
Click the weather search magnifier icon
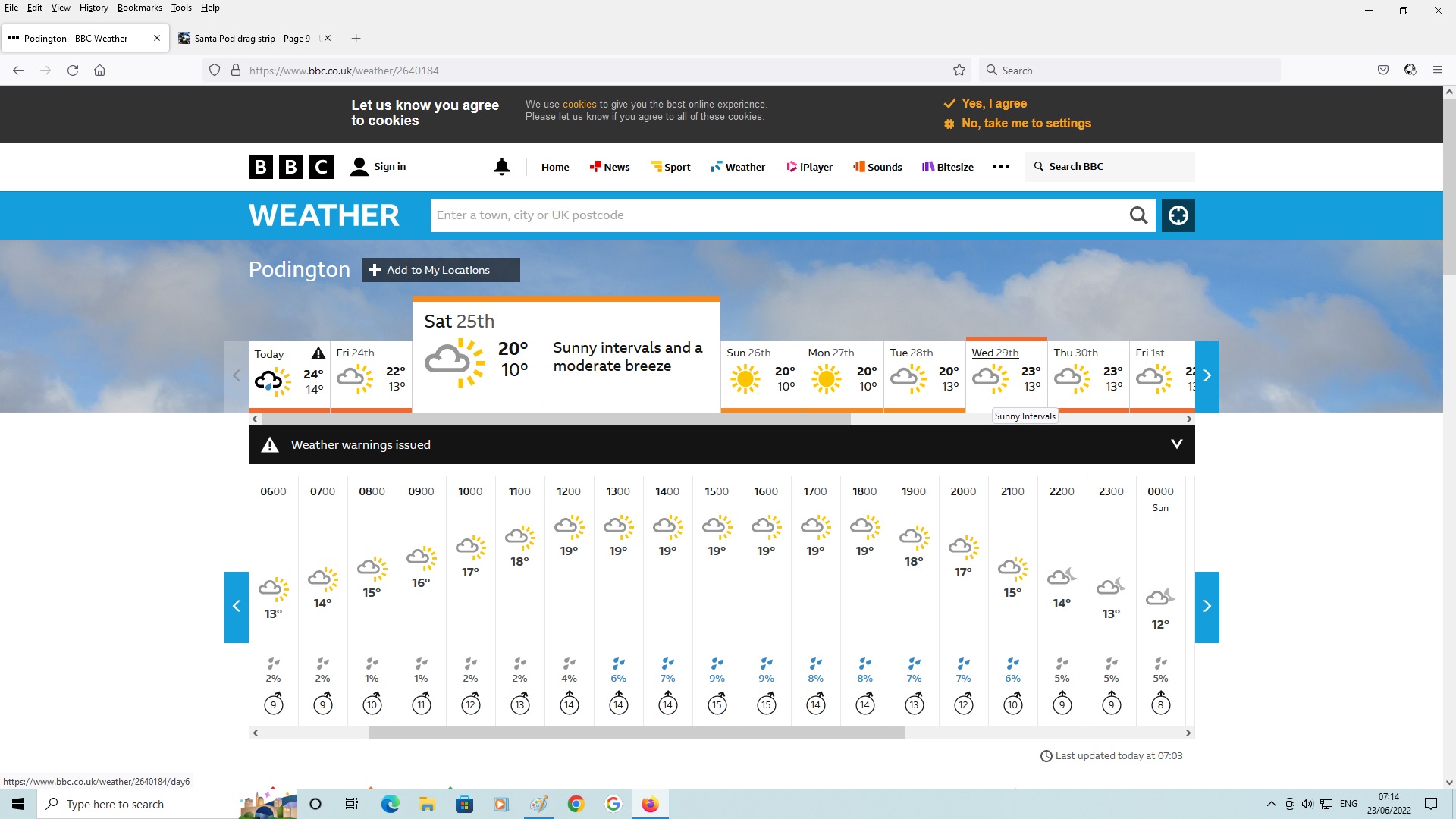[1138, 215]
